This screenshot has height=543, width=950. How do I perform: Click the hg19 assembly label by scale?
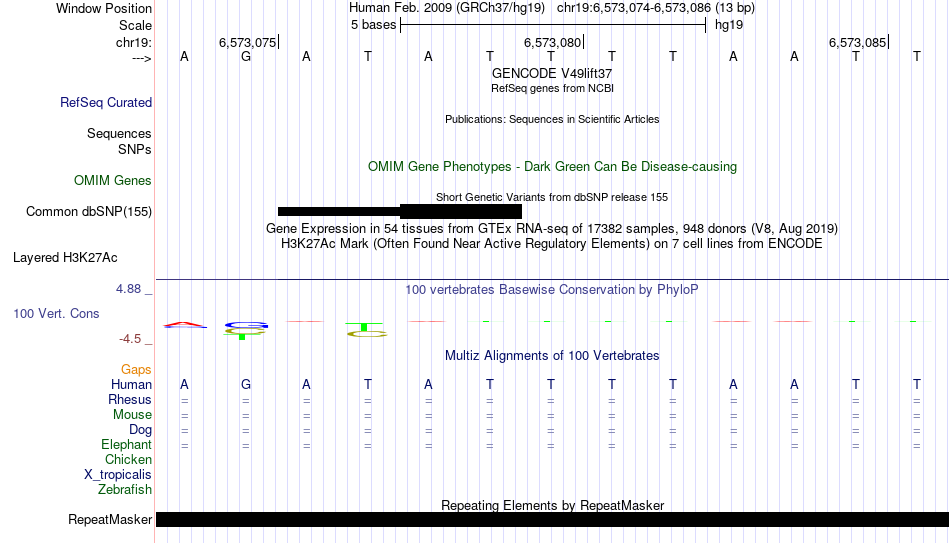pyautogui.click(x=729, y=25)
